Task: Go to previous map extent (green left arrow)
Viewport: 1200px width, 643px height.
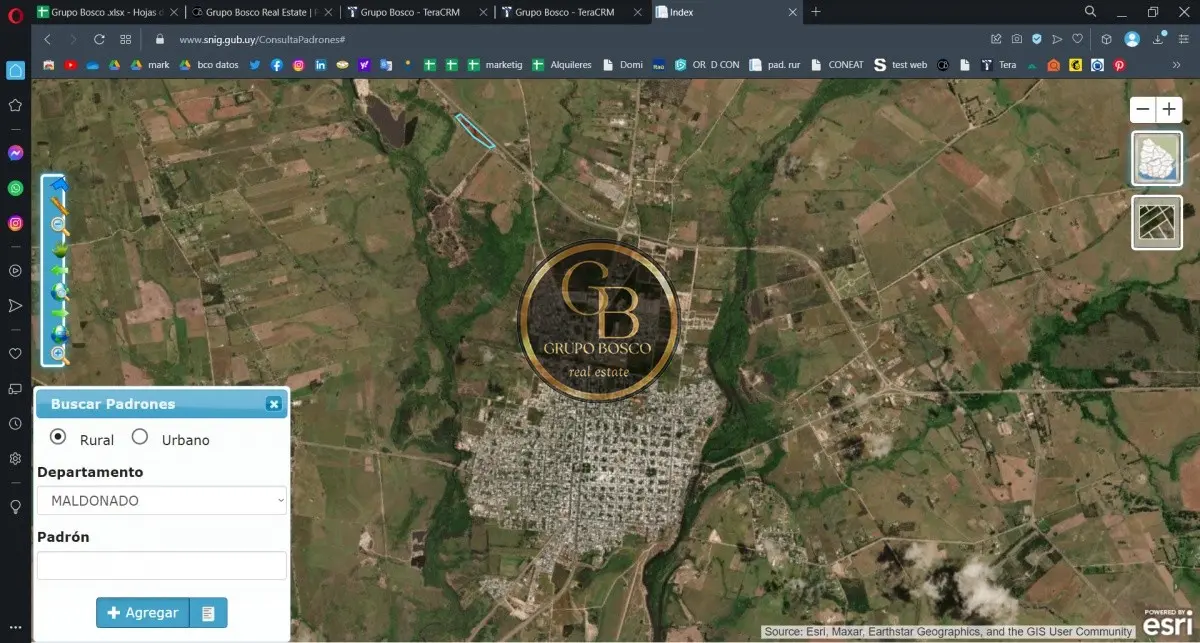Action: coord(58,270)
